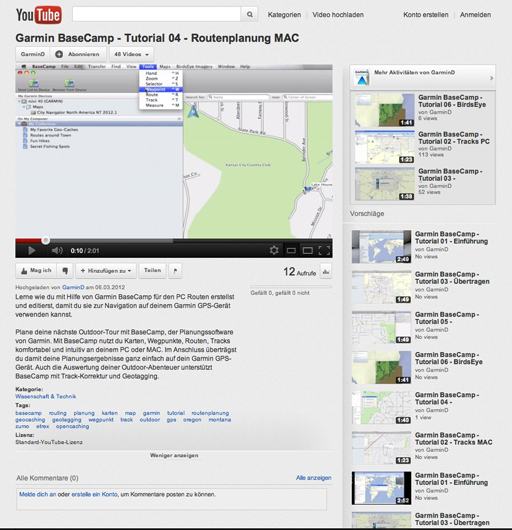Select Measure in the Tools menu

[161, 105]
